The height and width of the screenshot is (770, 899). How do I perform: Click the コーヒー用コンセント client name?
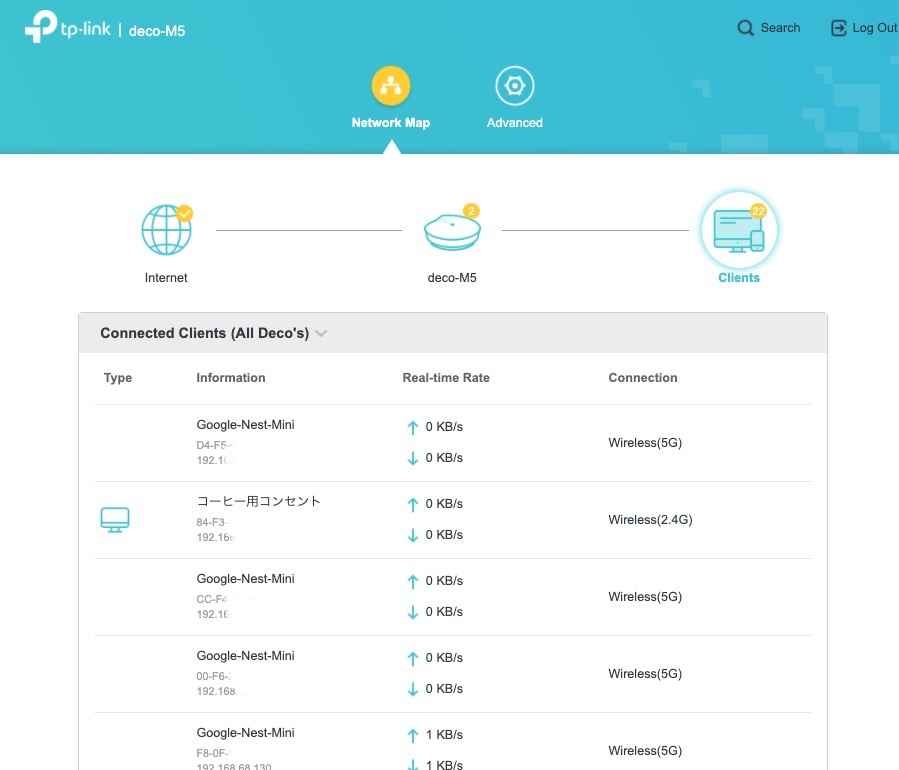click(258, 501)
